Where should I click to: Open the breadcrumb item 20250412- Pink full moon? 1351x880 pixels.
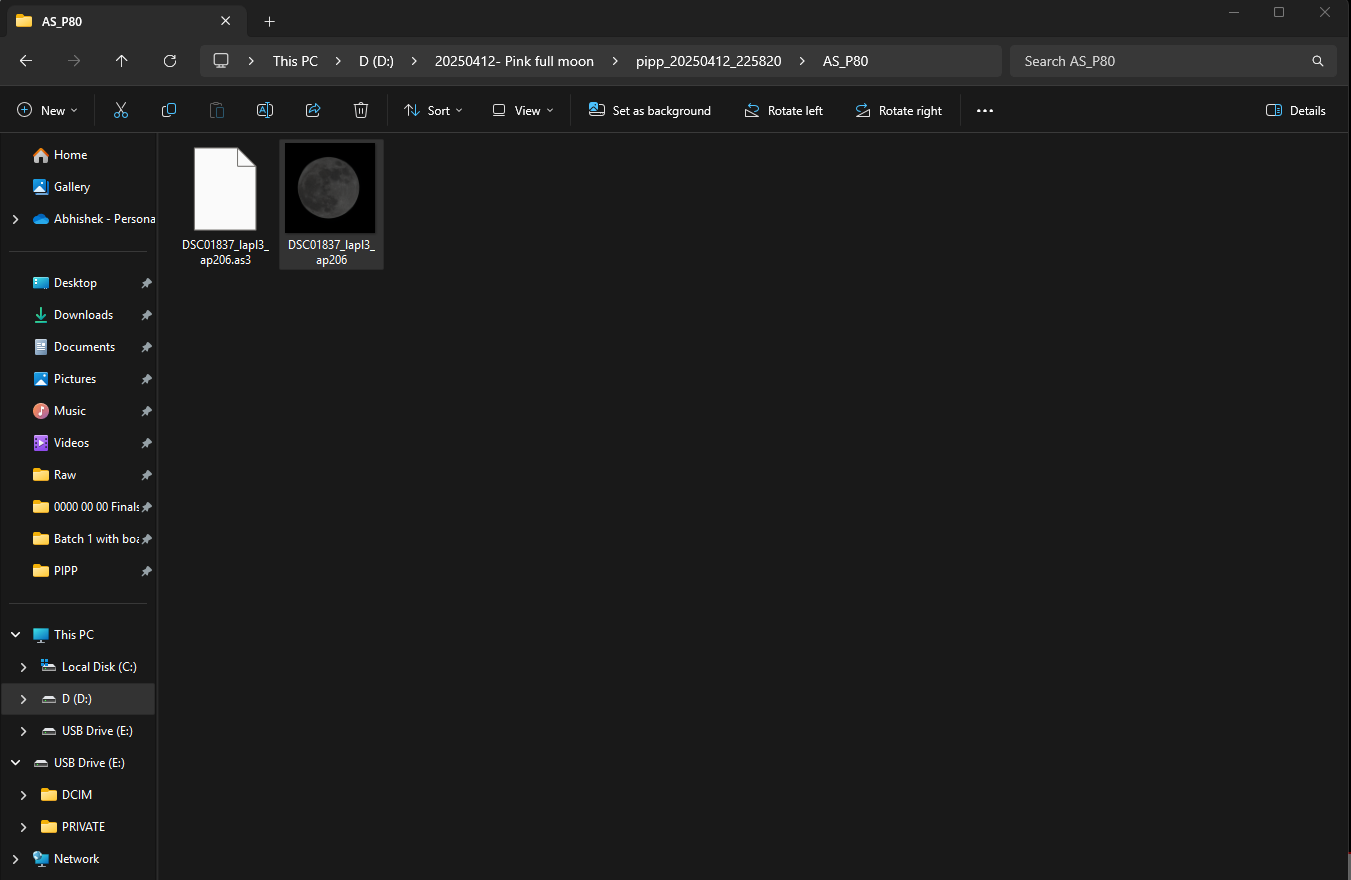pyautogui.click(x=514, y=61)
